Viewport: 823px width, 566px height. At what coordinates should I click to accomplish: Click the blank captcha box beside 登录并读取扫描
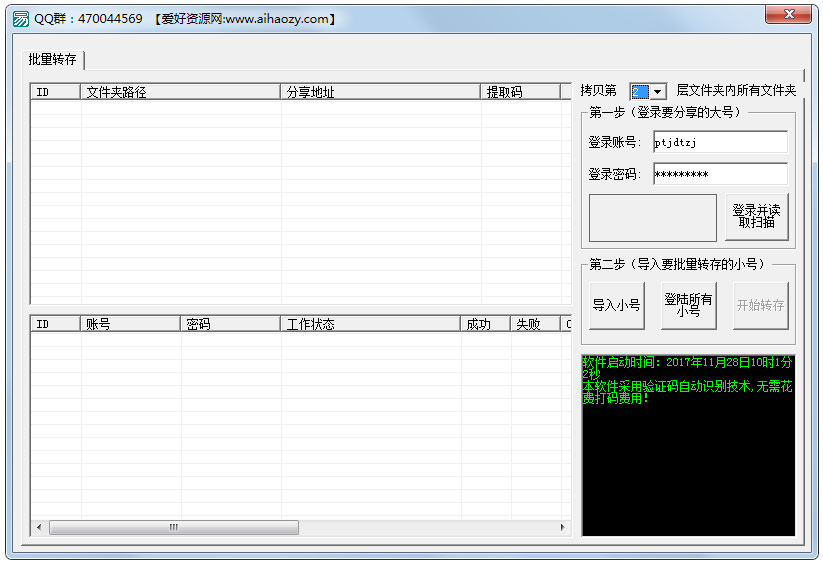pos(652,218)
